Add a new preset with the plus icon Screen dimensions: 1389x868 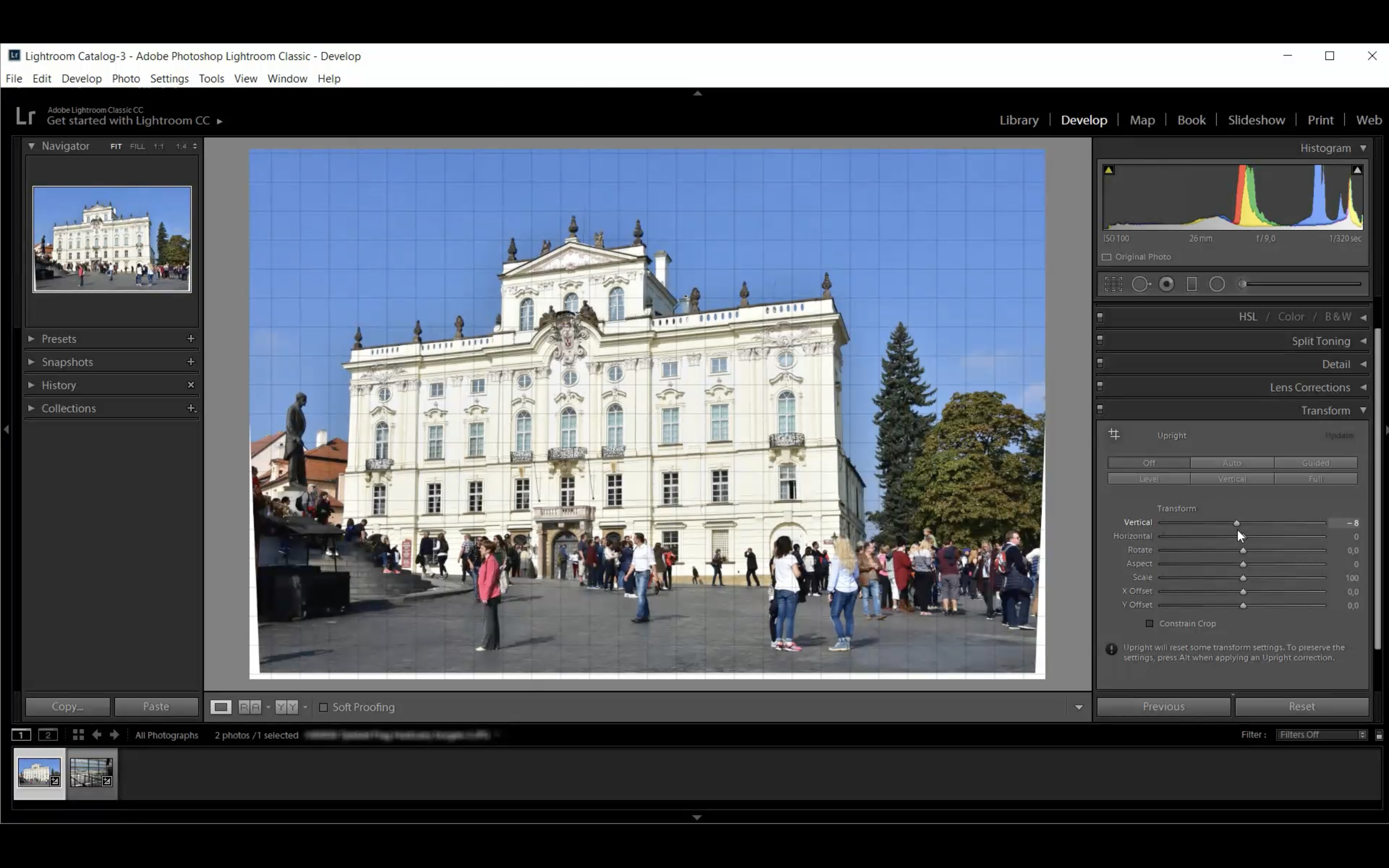(191, 339)
